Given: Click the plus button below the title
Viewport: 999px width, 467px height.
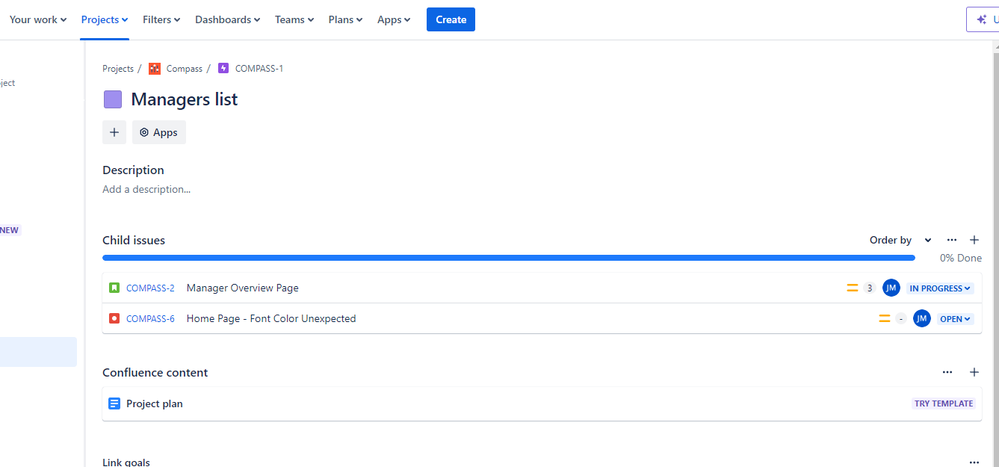Looking at the screenshot, I should coord(114,133).
